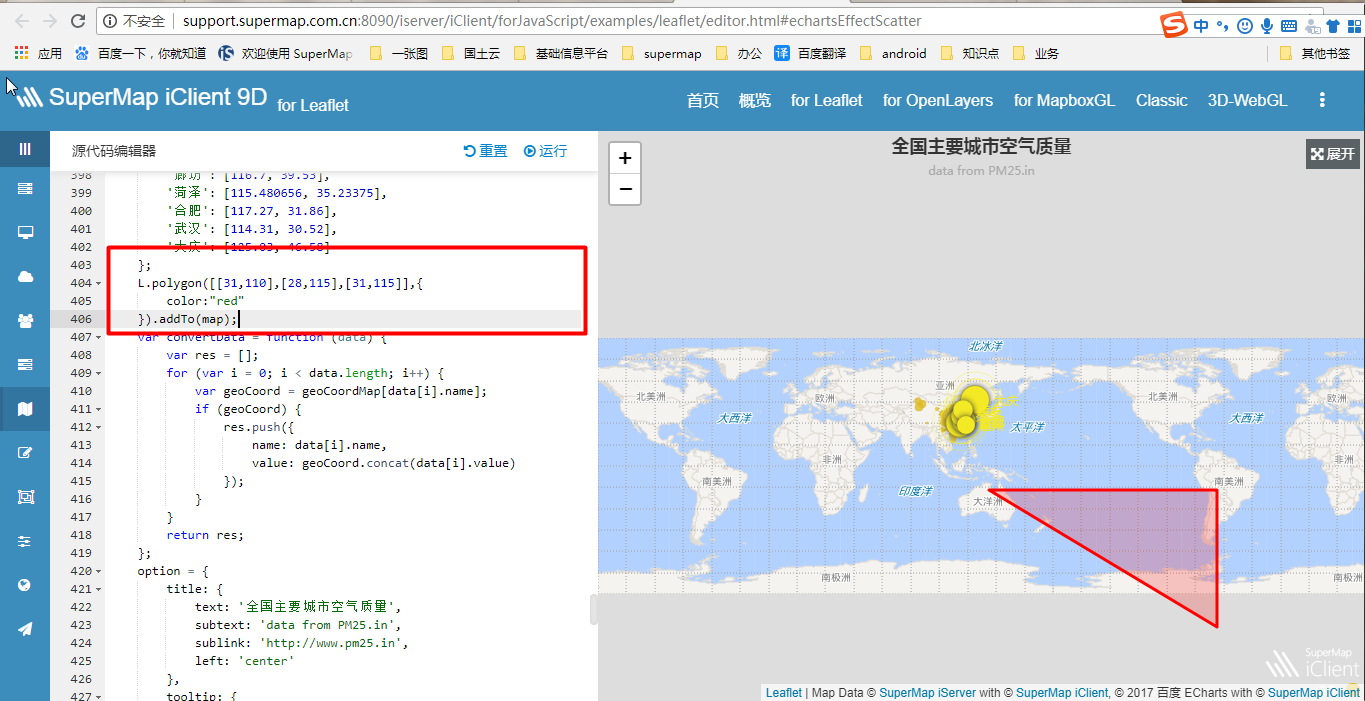
Task: Click code editor line 406 text
Action: [x=188, y=320]
